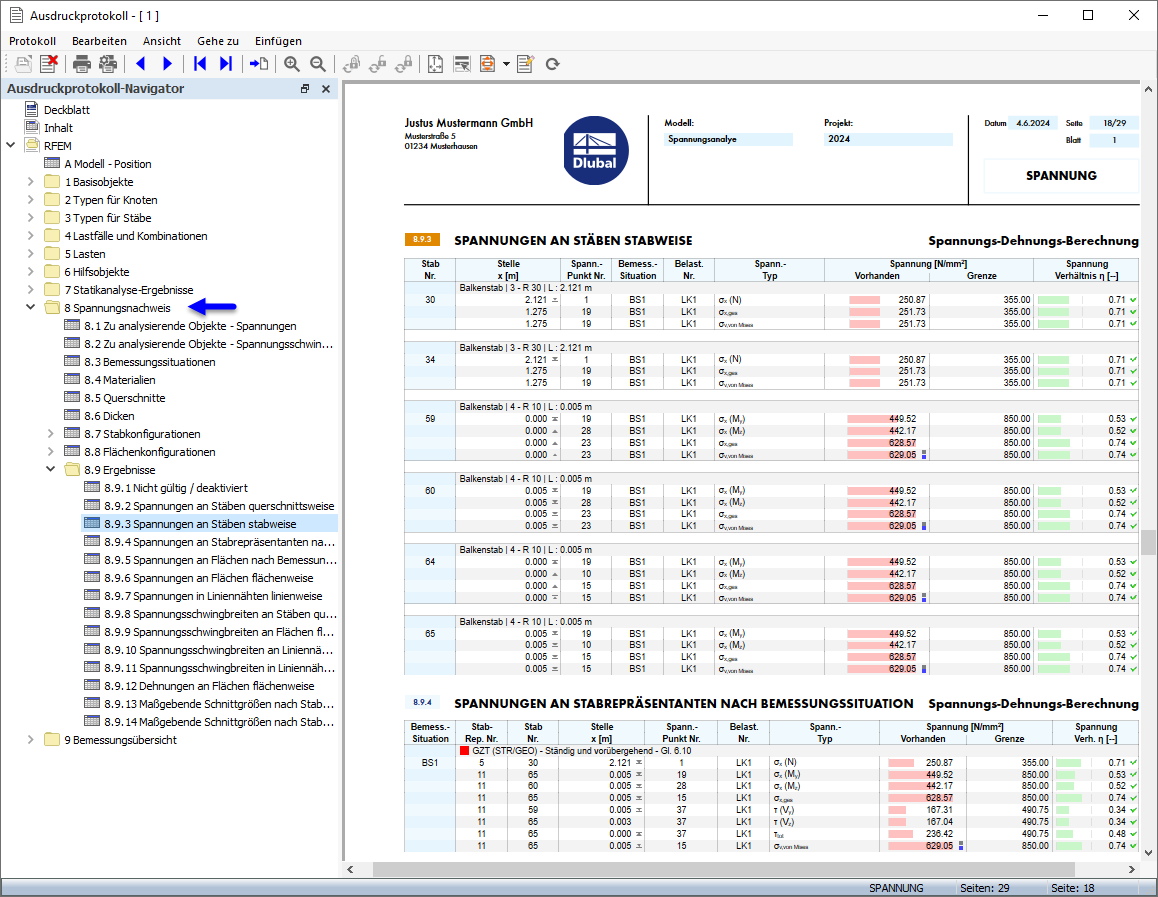Select 8.9.6 Spannungen an Flächen flächenweise

coord(209,578)
